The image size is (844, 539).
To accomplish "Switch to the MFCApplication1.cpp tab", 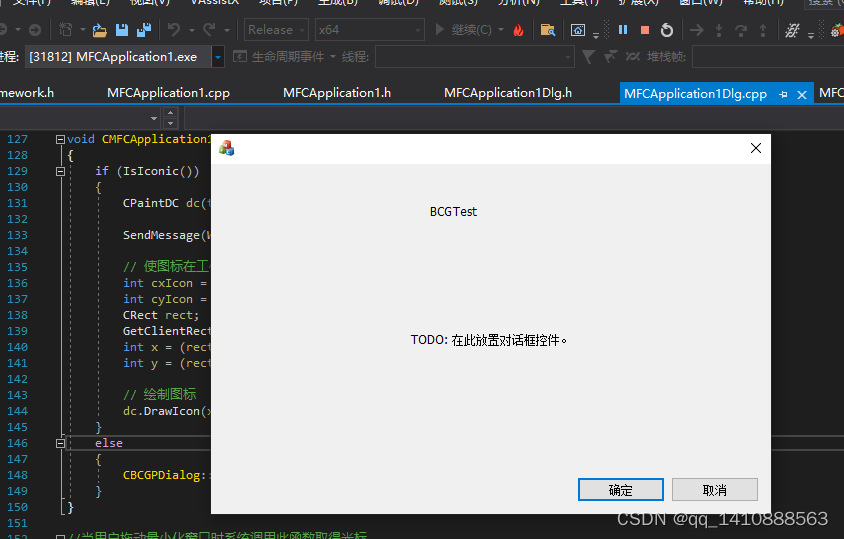I will [168, 93].
